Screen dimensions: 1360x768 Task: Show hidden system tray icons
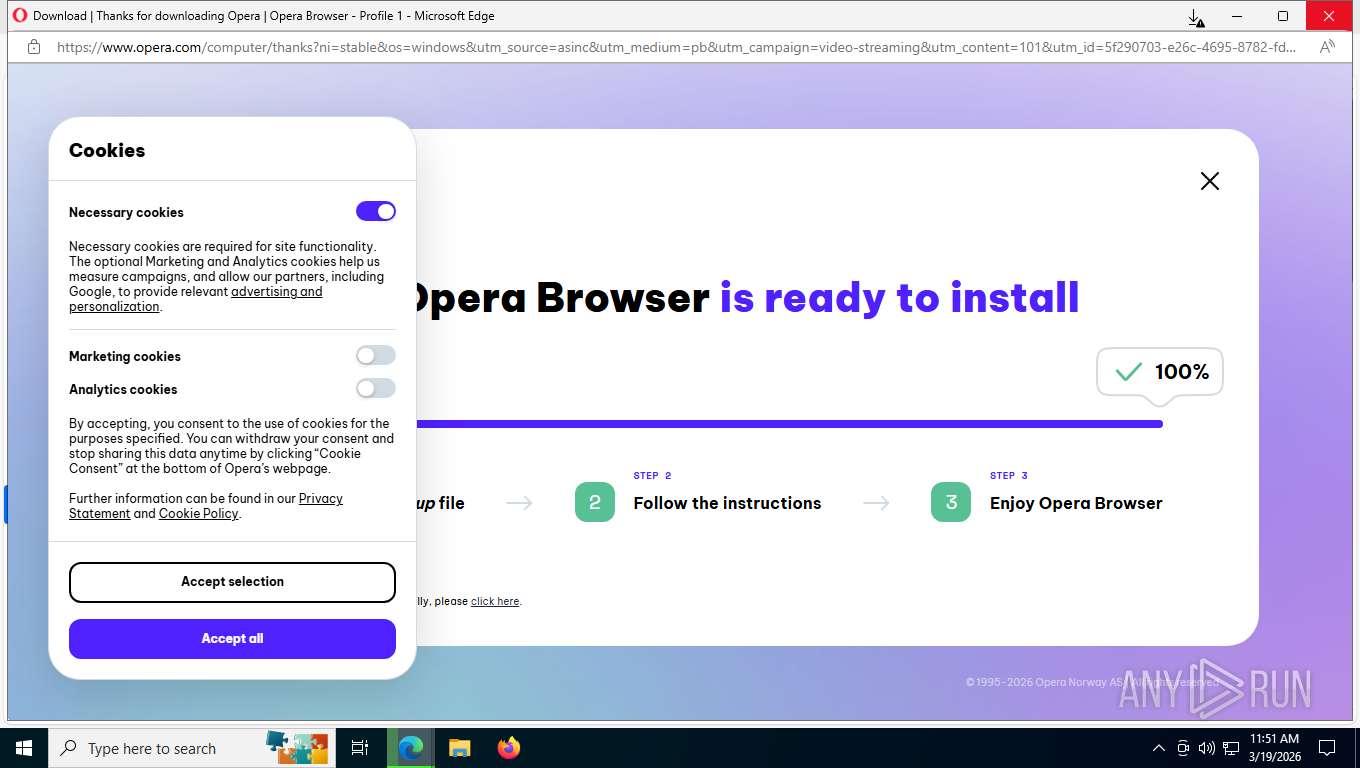tap(1159, 748)
